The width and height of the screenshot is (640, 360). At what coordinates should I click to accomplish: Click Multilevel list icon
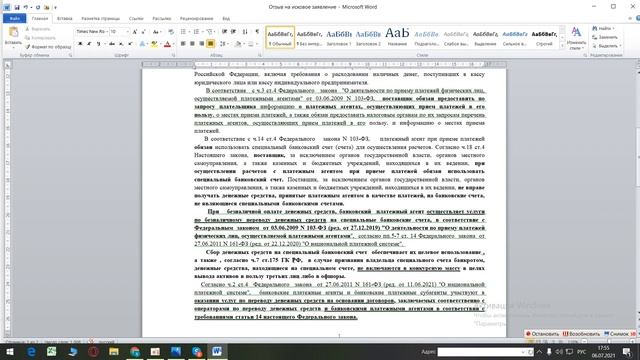pyautogui.click(x=209, y=31)
